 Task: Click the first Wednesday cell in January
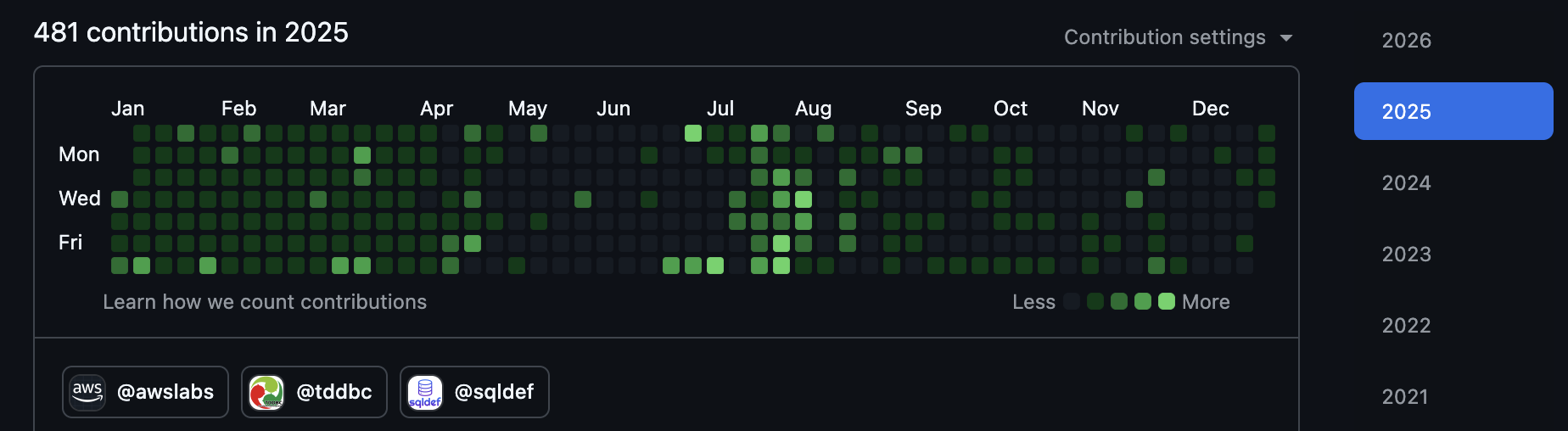pos(120,199)
